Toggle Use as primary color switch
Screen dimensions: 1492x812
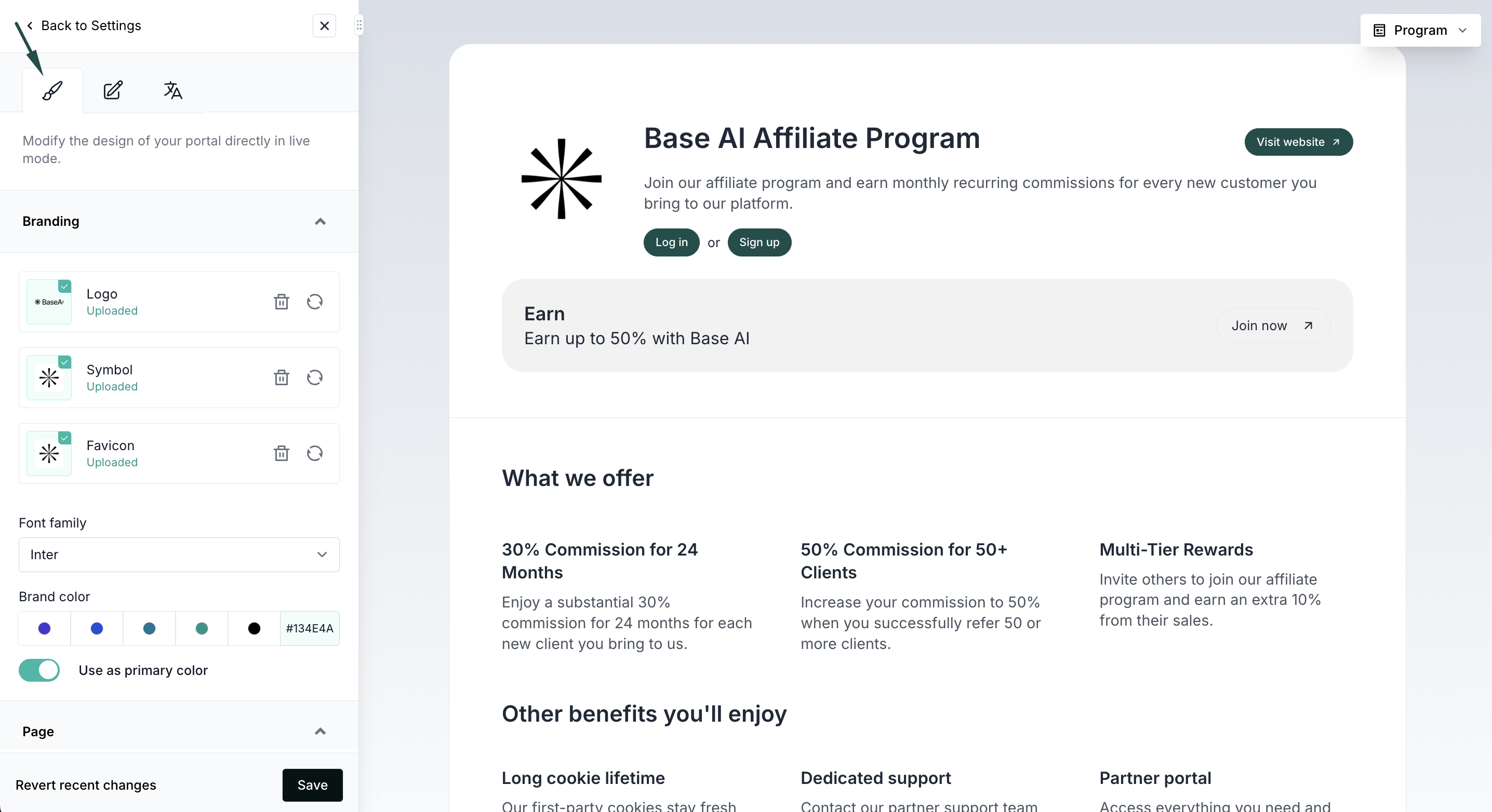click(x=39, y=670)
